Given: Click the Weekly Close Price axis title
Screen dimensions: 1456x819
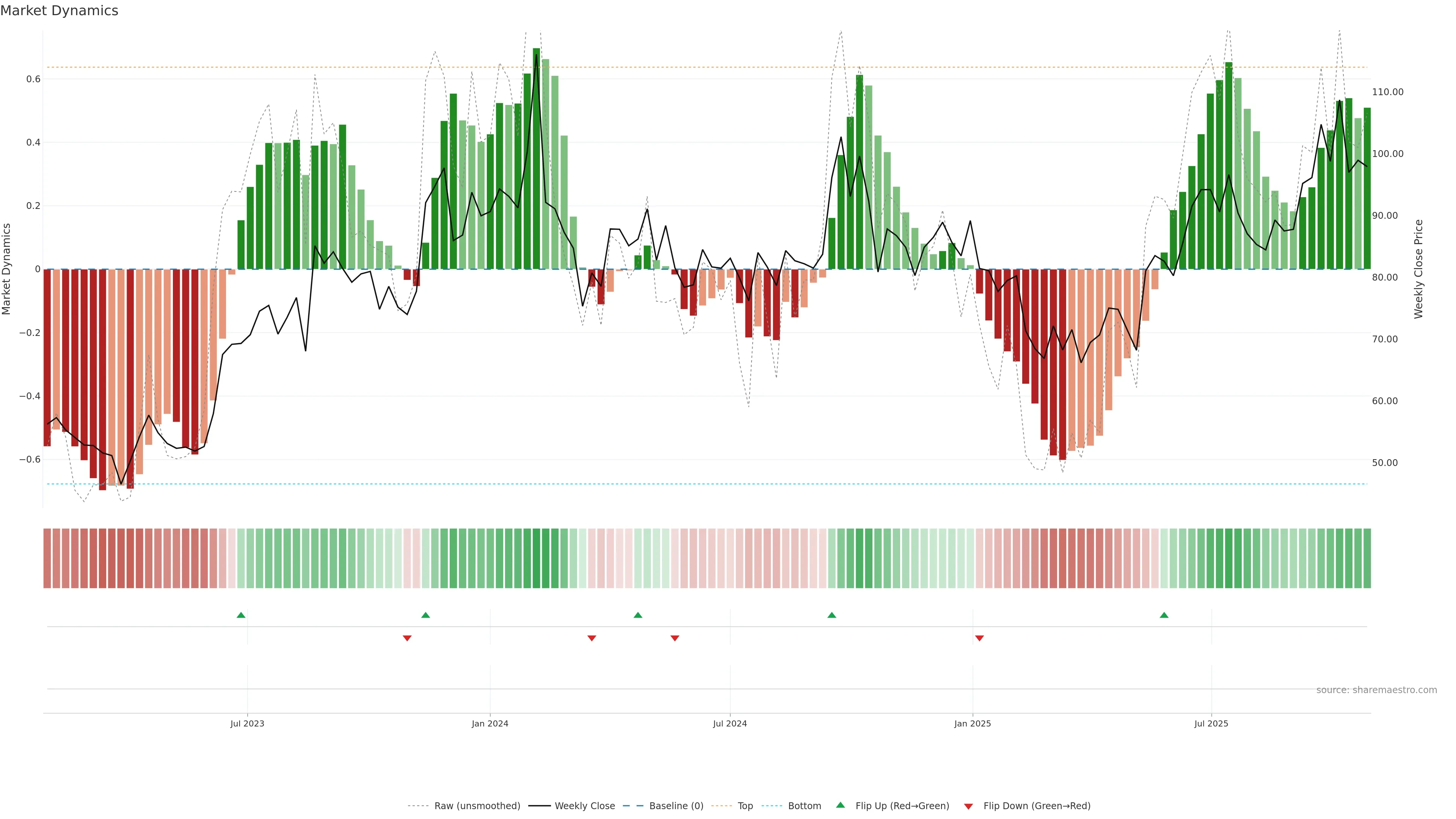Looking at the screenshot, I should [1418, 269].
